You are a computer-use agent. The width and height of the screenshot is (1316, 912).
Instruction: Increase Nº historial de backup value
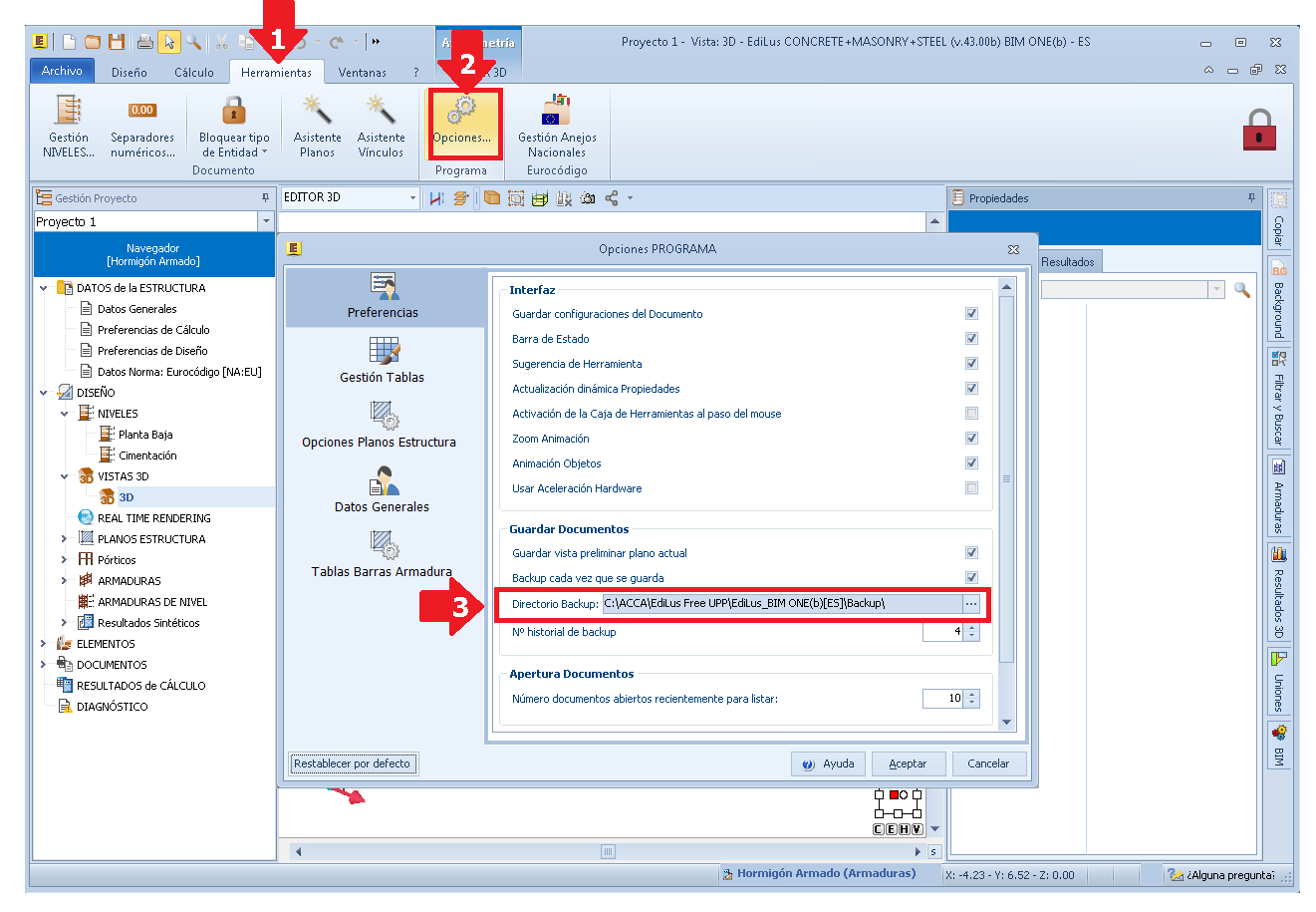coord(972,627)
